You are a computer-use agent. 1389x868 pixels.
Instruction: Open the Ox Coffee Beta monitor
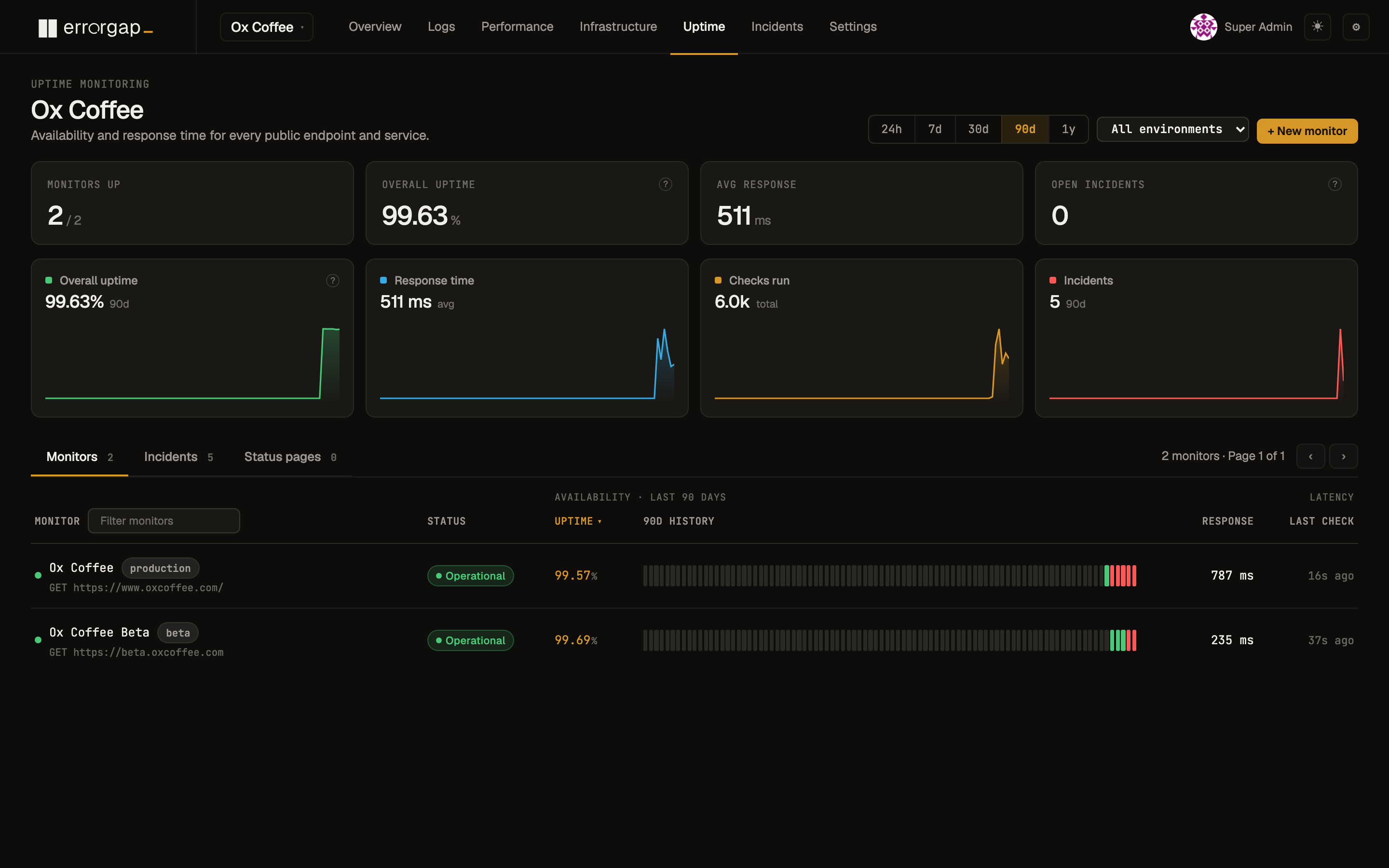click(99, 632)
